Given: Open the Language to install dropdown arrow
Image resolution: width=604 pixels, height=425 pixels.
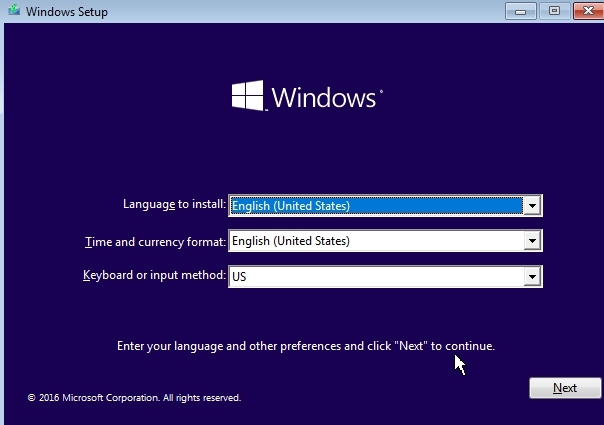Looking at the screenshot, I should point(532,206).
